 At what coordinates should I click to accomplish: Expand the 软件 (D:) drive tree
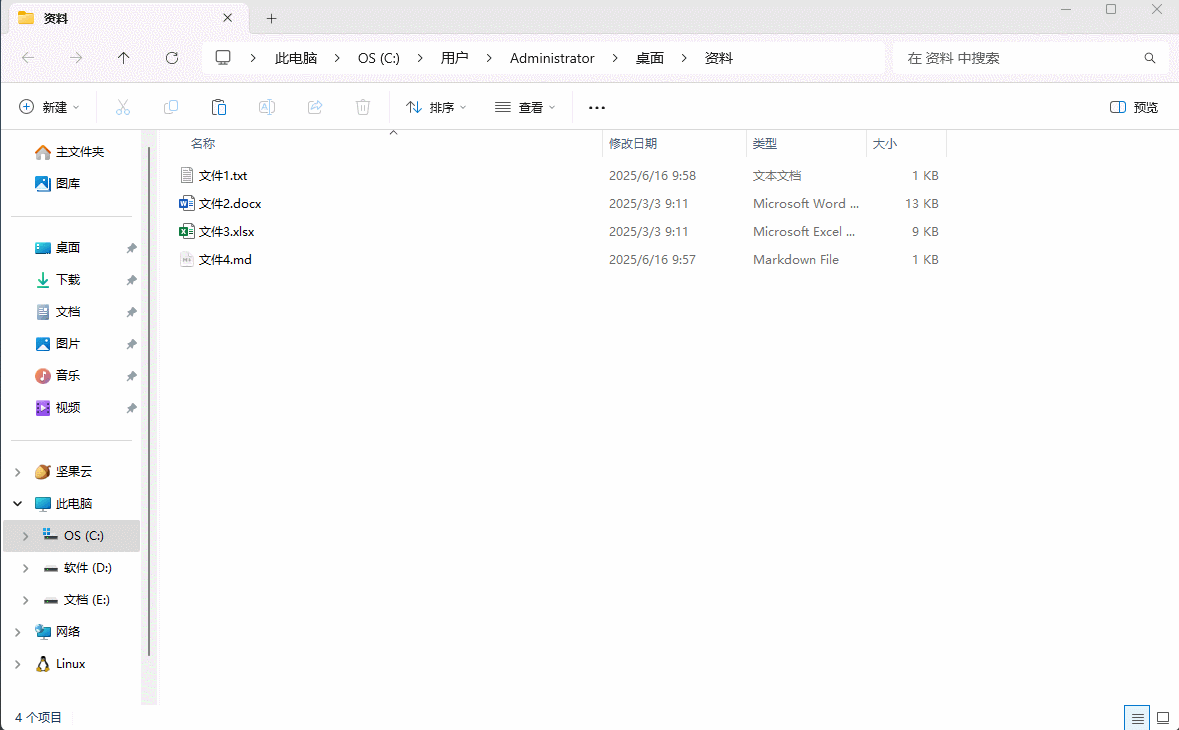tap(26, 568)
